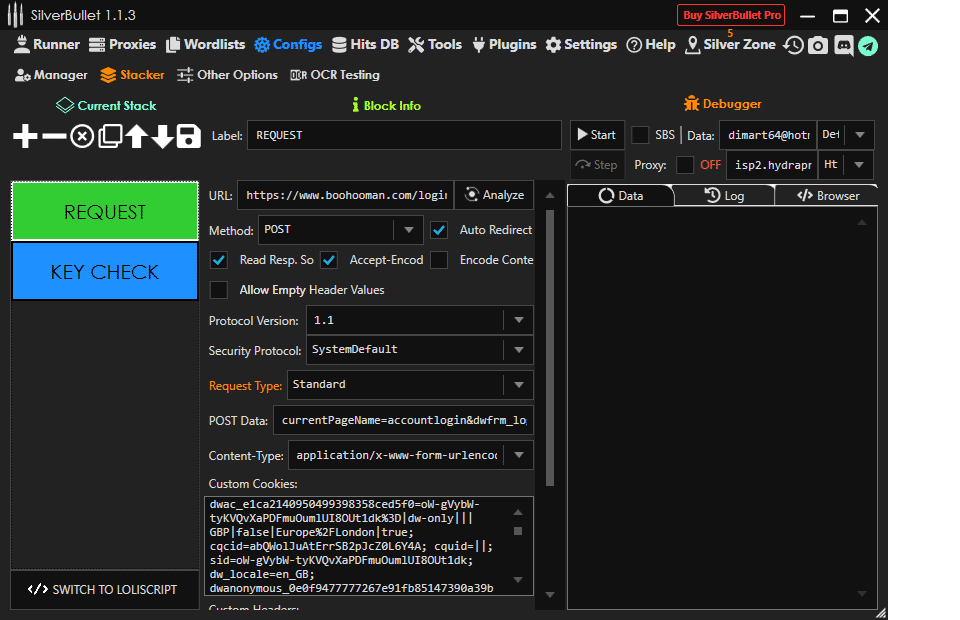Remove the selected block using the minus icon
This screenshot has height=620, width=960.
[54, 137]
